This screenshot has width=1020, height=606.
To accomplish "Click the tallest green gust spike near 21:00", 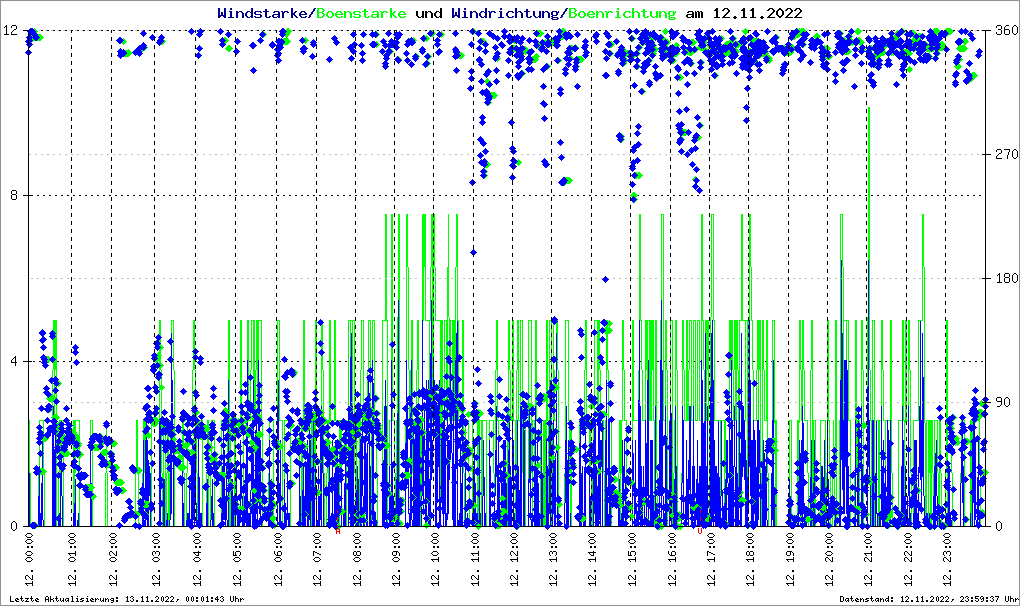I will tap(869, 110).
